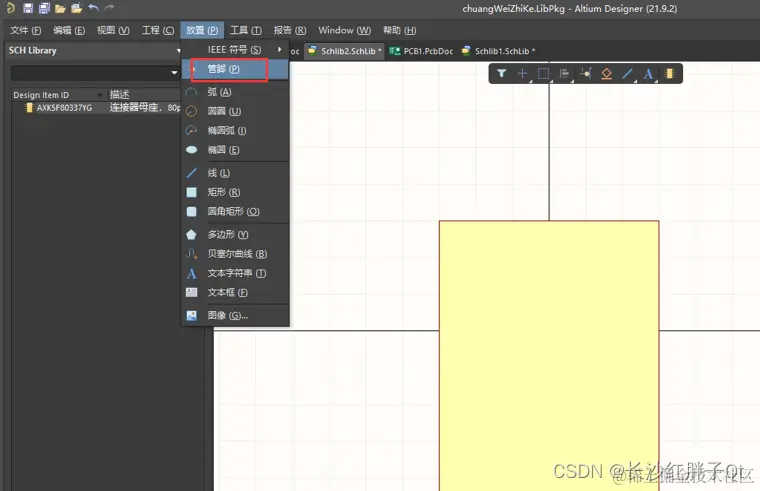
Task: Click the Save All icon
Action: click(44, 8)
